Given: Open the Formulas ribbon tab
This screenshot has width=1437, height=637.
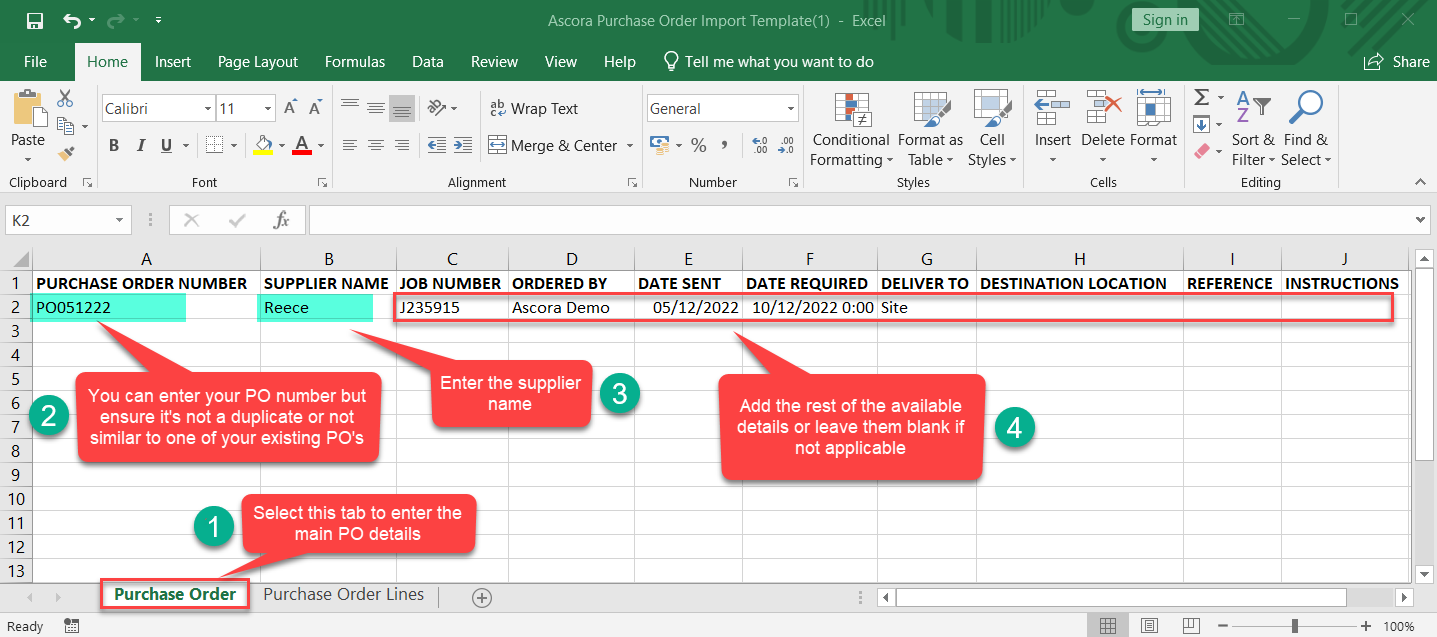Looking at the screenshot, I should coord(354,62).
